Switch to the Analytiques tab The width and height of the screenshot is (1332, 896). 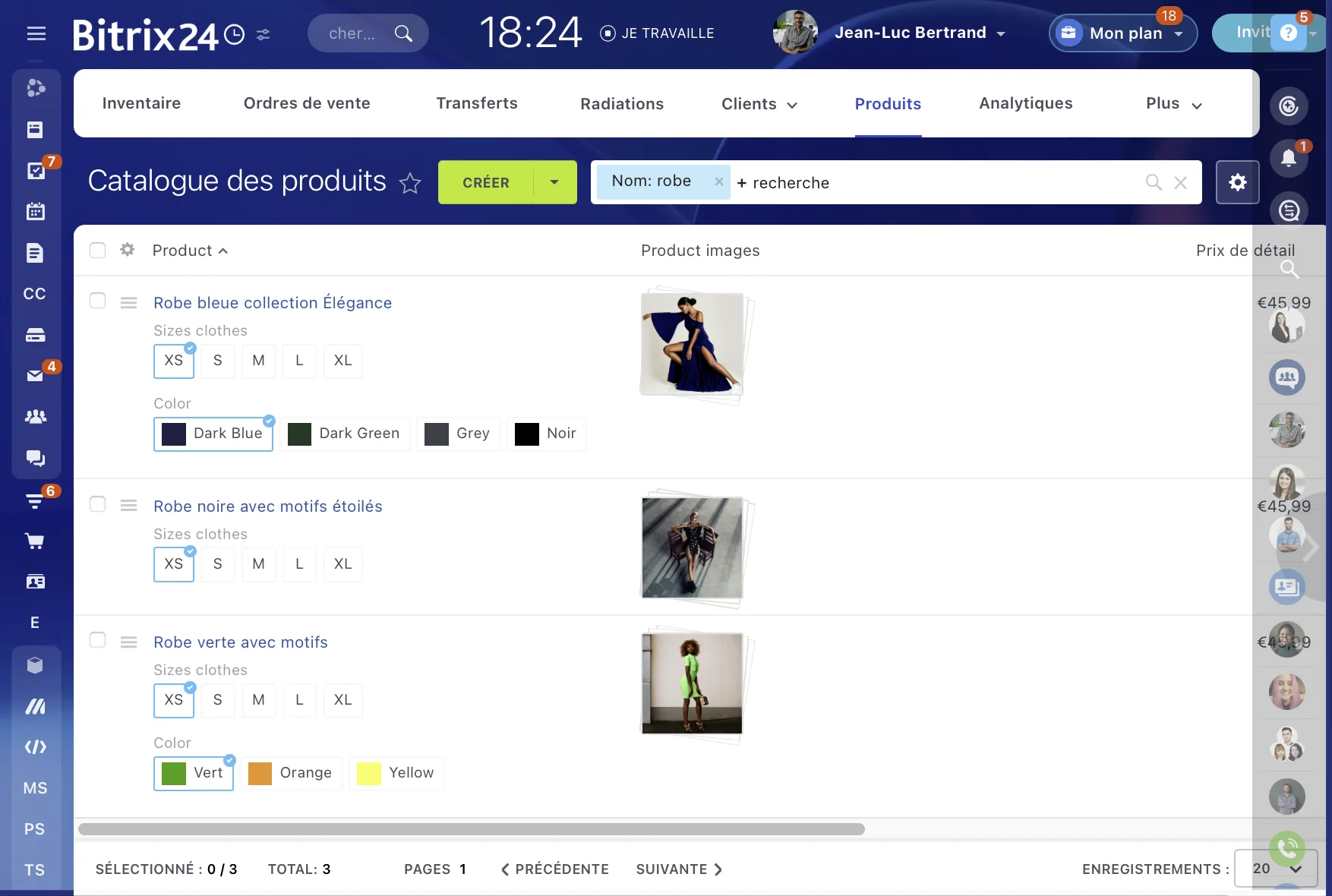pyautogui.click(x=1025, y=103)
